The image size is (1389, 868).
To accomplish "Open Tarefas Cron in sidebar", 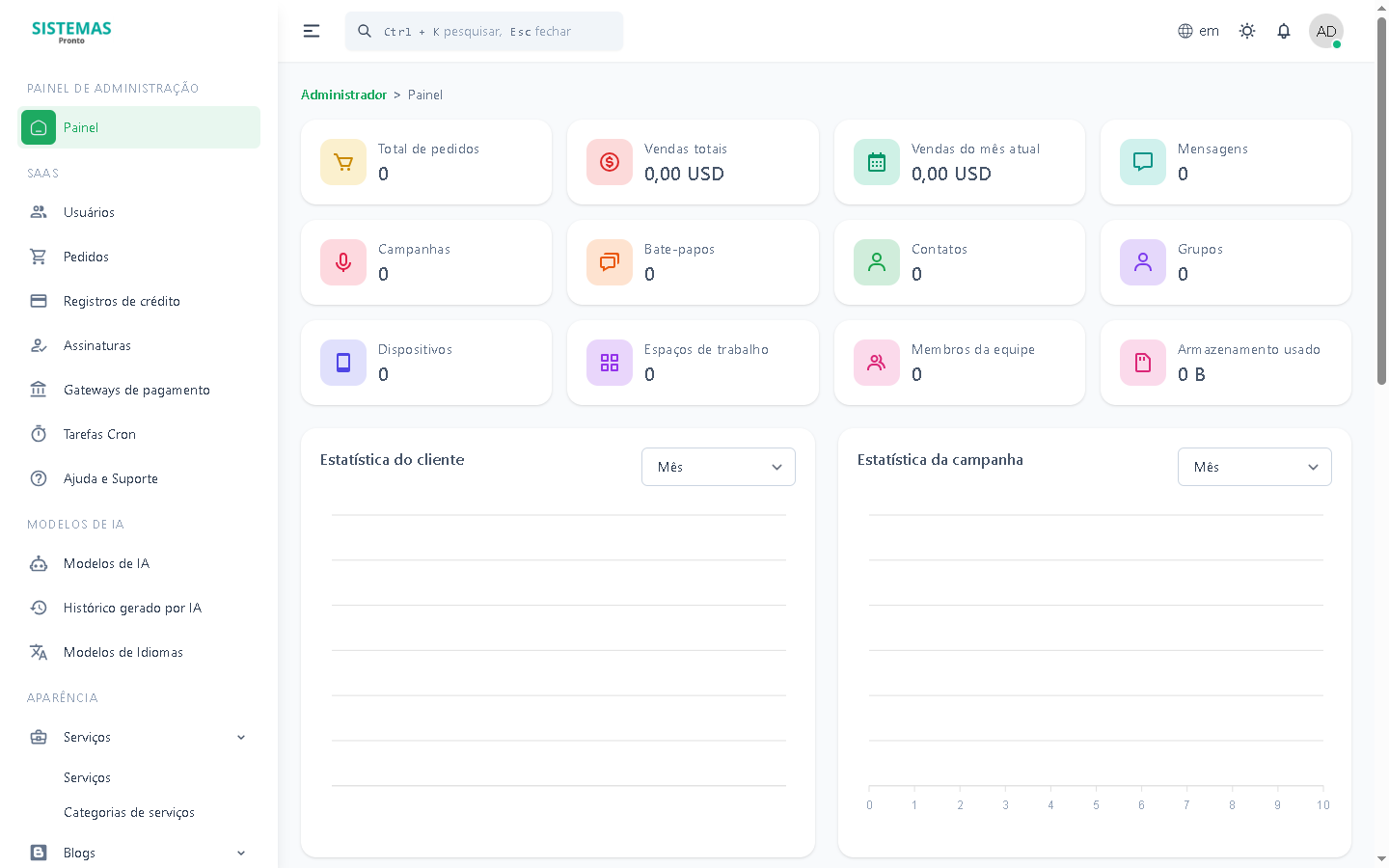I will point(99,434).
